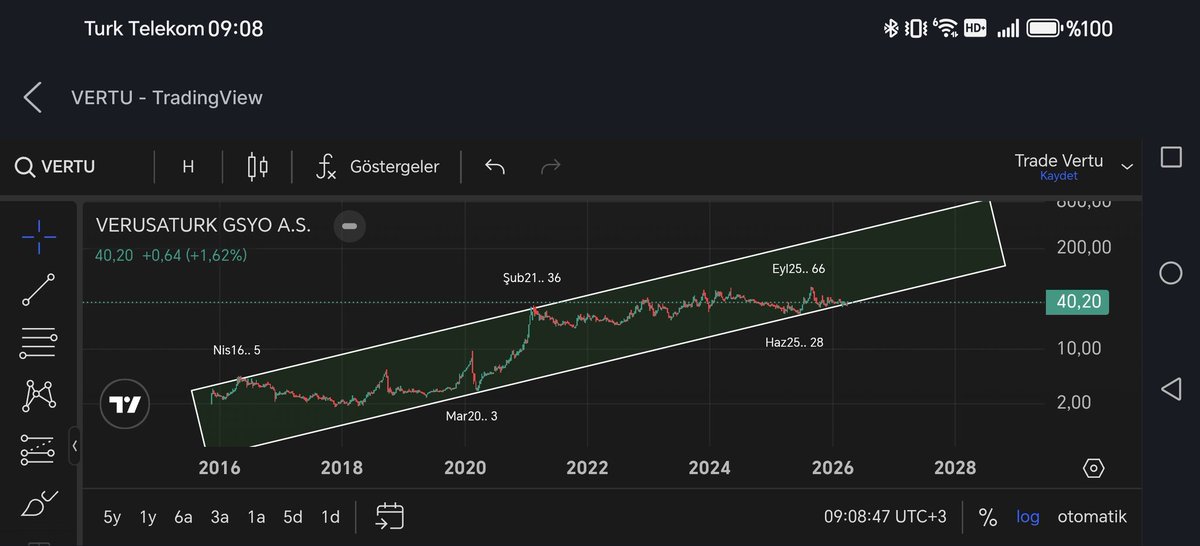Tap the Android recent apps square button
Viewport: 1200px width, 546px height.
[x=1171, y=157]
